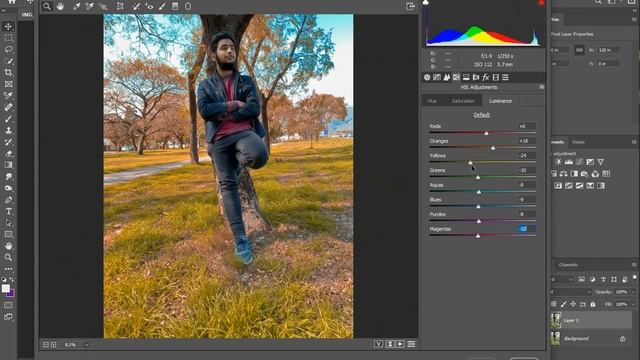Select the Clone Stamp tool
Image resolution: width=640 pixels, height=360 pixels.
coord(8,131)
